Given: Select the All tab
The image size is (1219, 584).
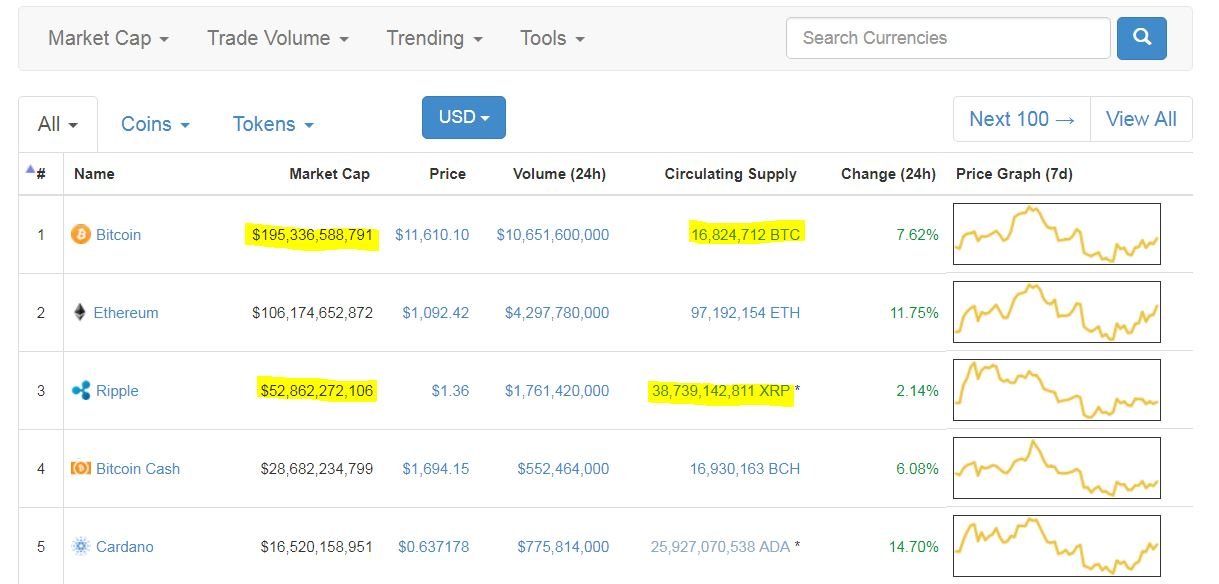Looking at the screenshot, I should click(57, 124).
